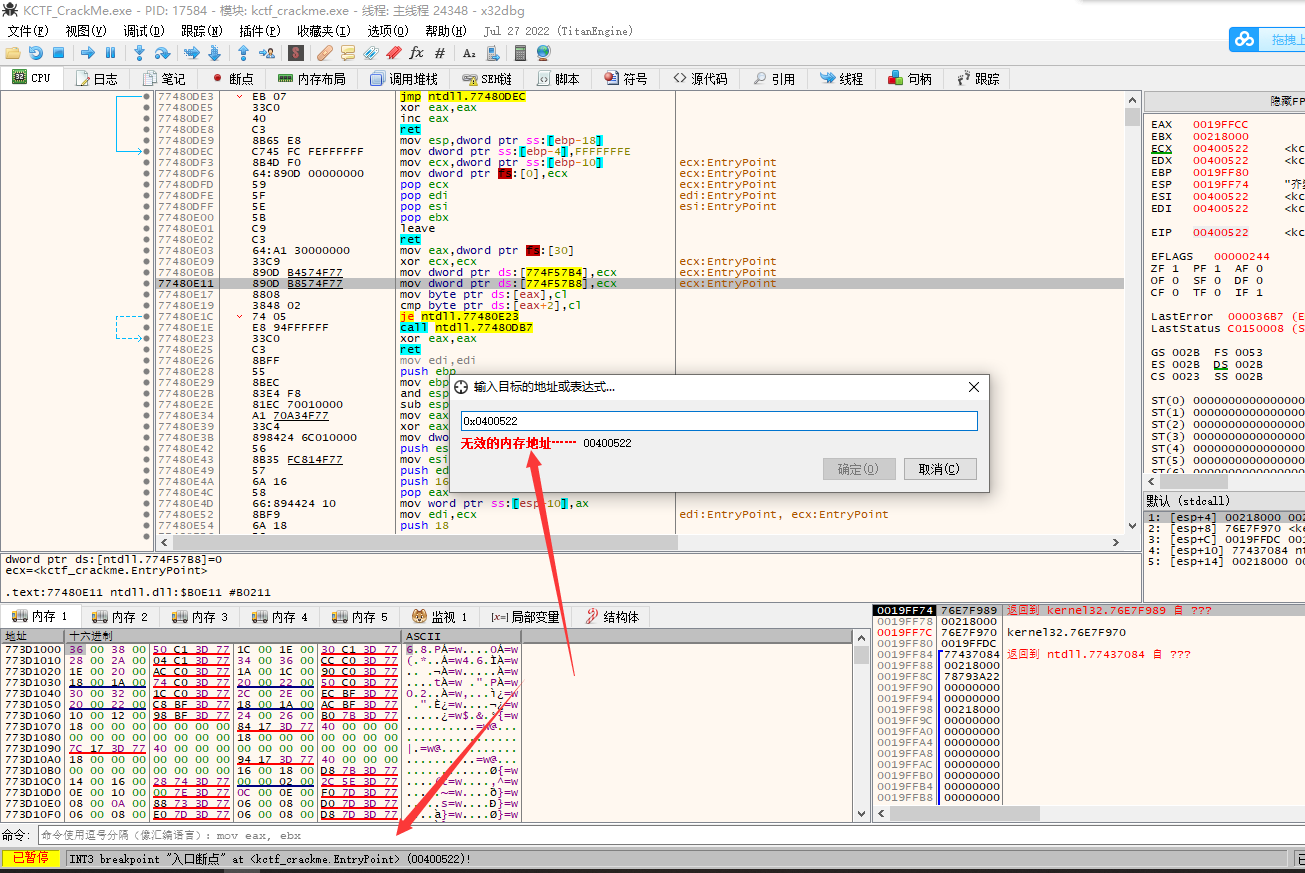Open the 插件 menu
Viewport: 1305px width, 873px height.
click(x=259, y=31)
